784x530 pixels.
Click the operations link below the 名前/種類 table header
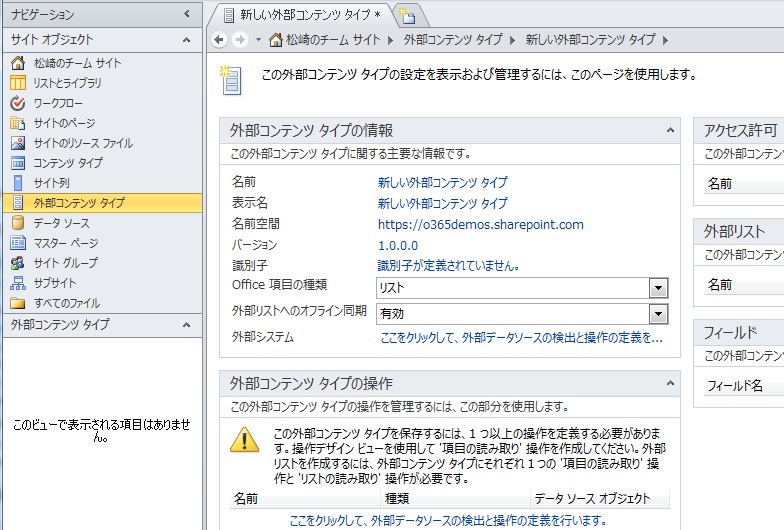pos(448,520)
